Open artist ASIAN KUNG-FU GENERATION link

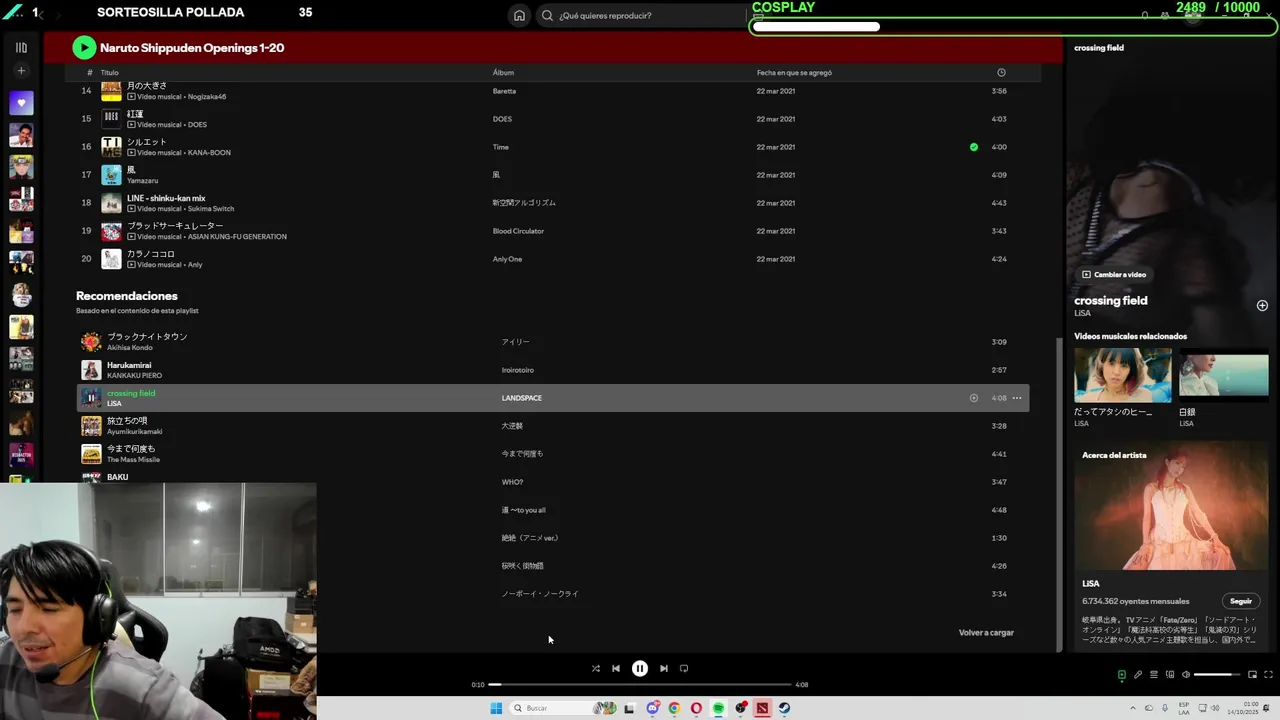coord(237,237)
